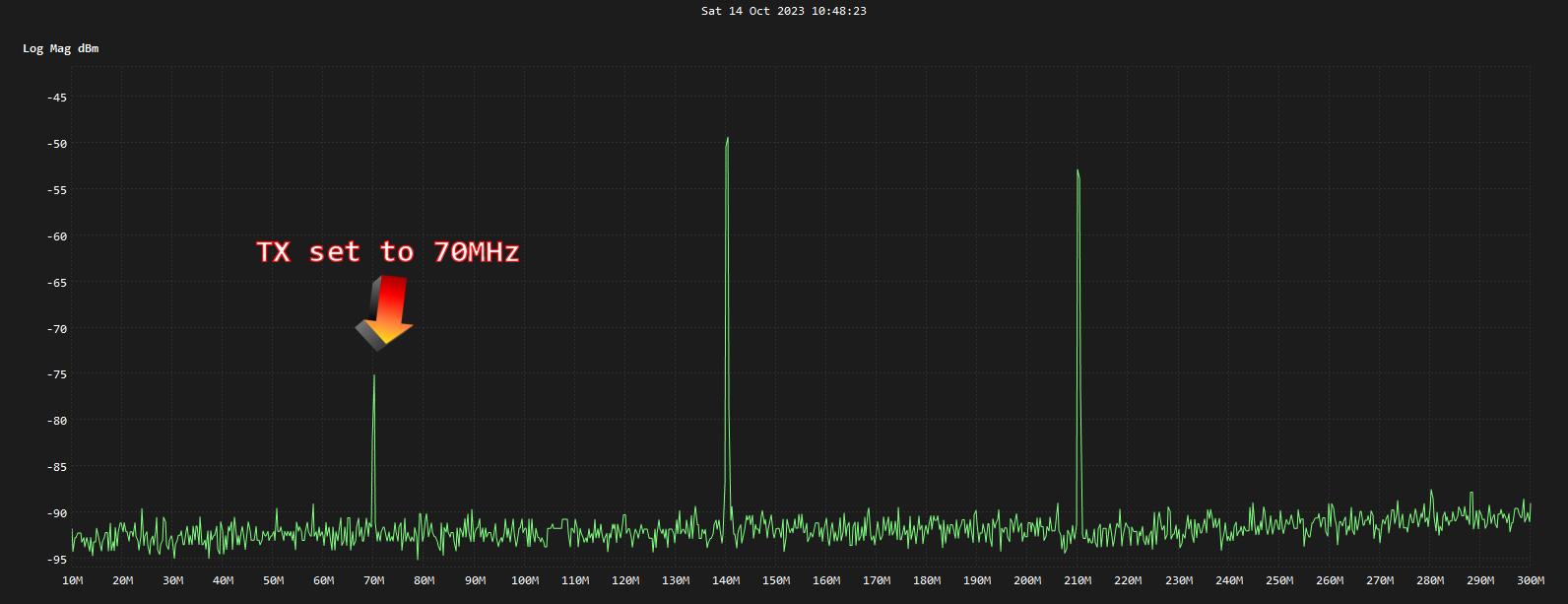Click the 180M frequency axis label
The width and height of the screenshot is (1568, 604).
coord(927,580)
